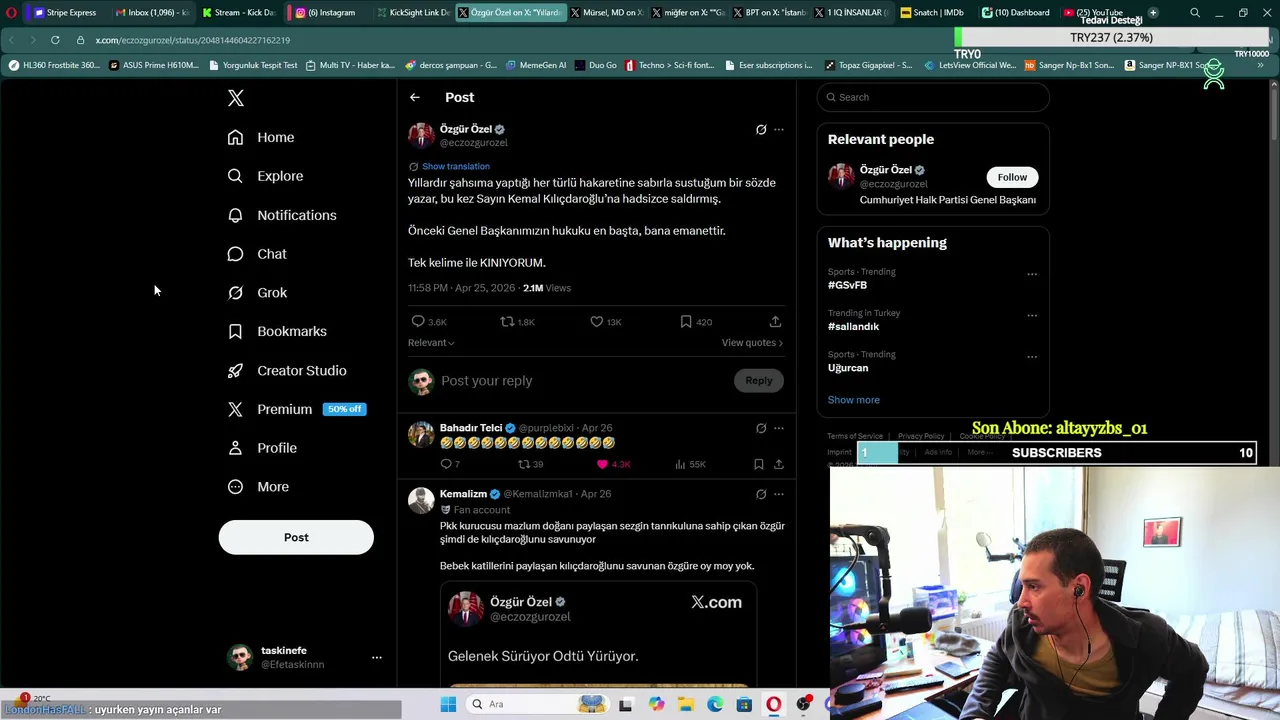Screen dimensions: 1280x720
Task: Switch to the Stripe Express tab
Action: click(x=66, y=12)
